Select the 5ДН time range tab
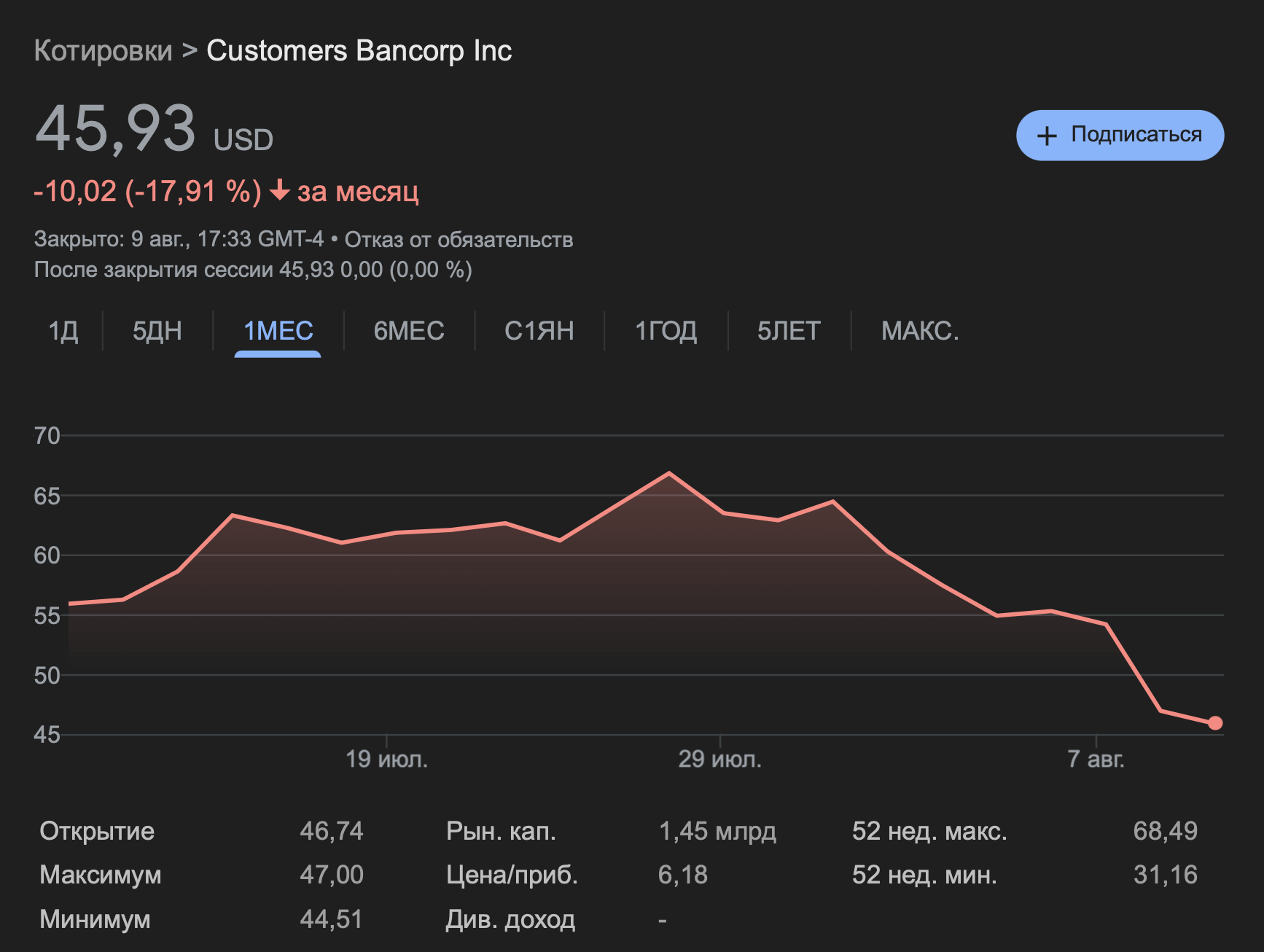The width and height of the screenshot is (1264, 952). pos(157,331)
